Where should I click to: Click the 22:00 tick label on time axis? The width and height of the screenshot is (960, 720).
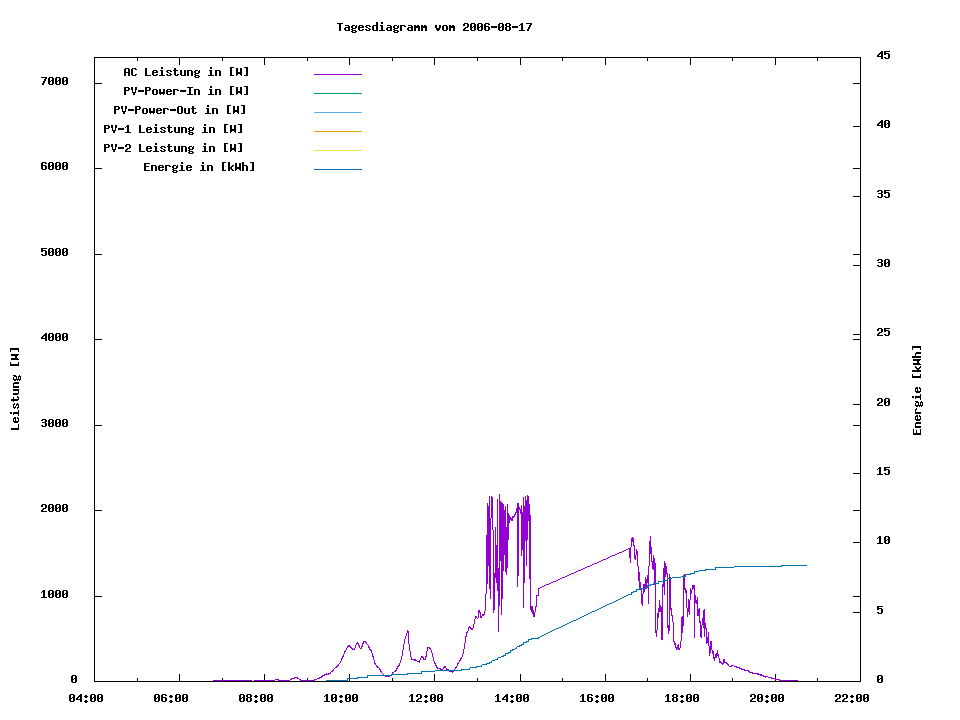pos(851,698)
